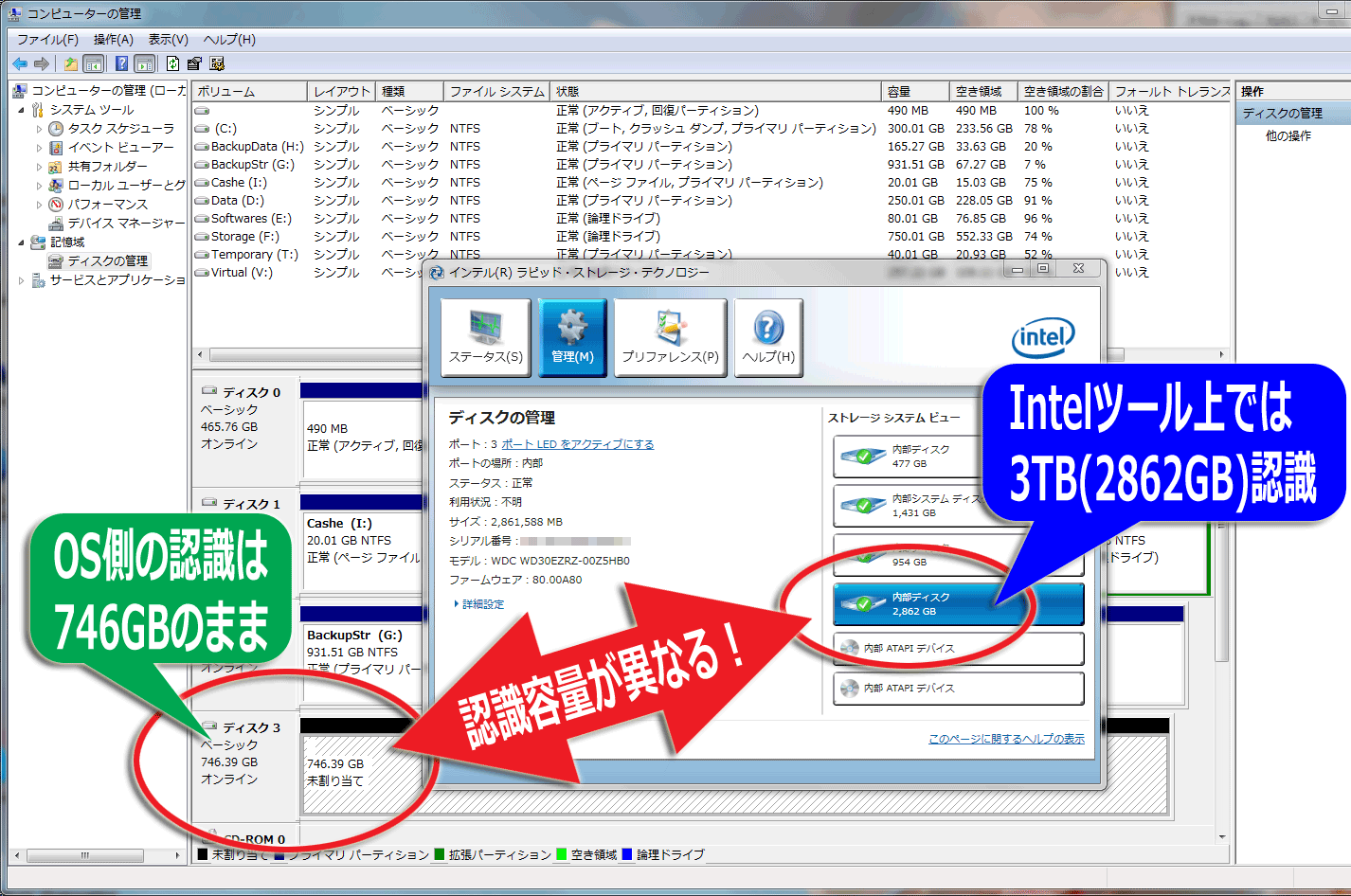Expand the イベント ビューアー tree node
Viewport: 1351px width, 896px height.
39,148
